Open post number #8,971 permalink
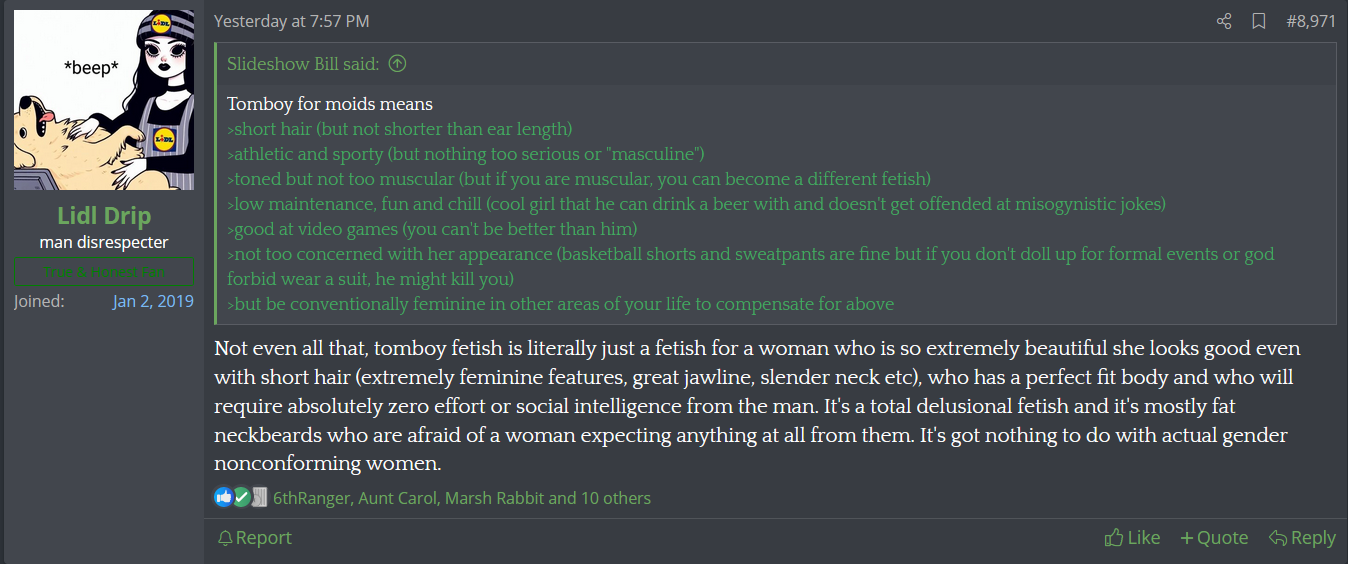Viewport: 1348px width, 564px height. tap(1310, 21)
